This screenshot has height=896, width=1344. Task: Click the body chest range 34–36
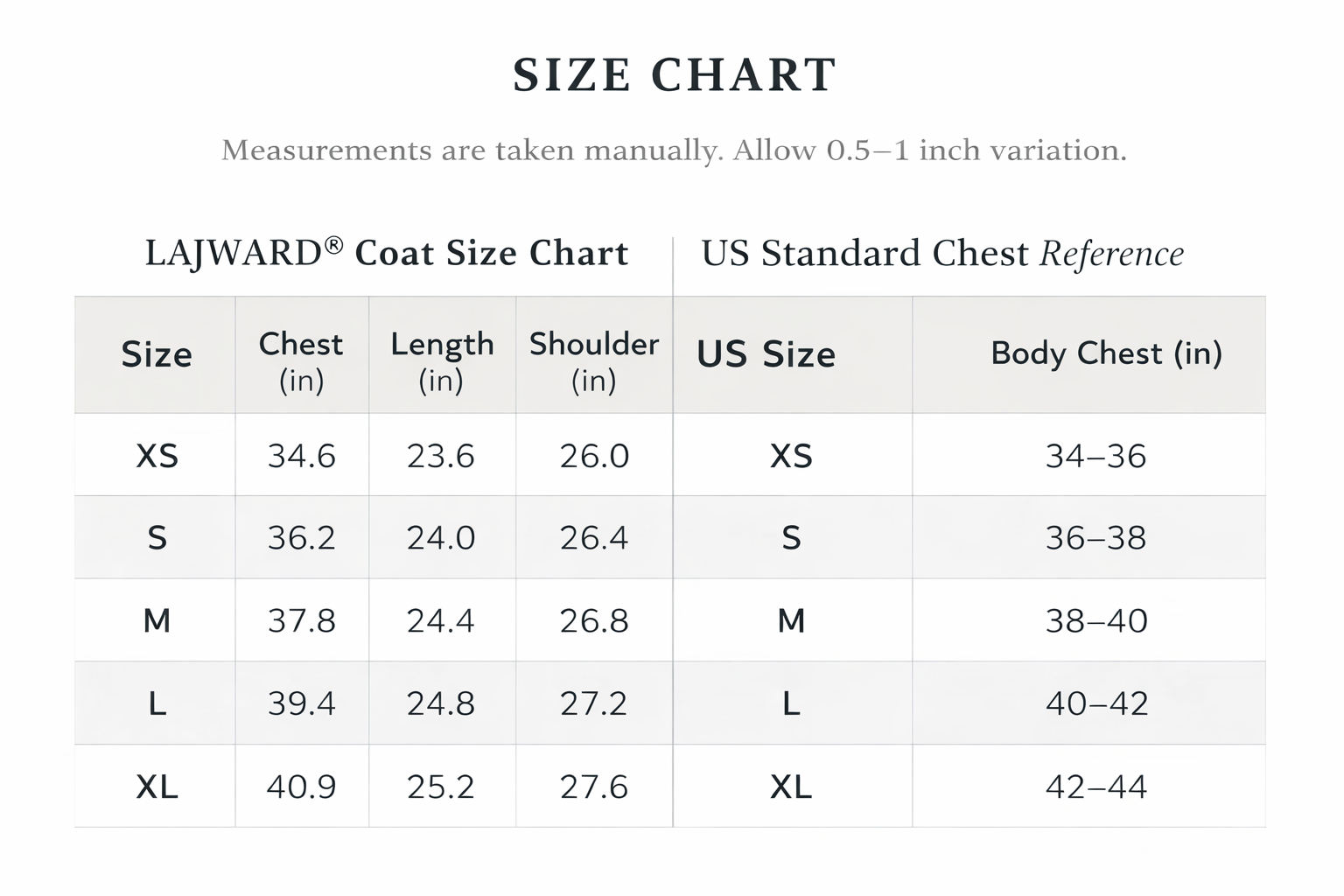[1095, 456]
